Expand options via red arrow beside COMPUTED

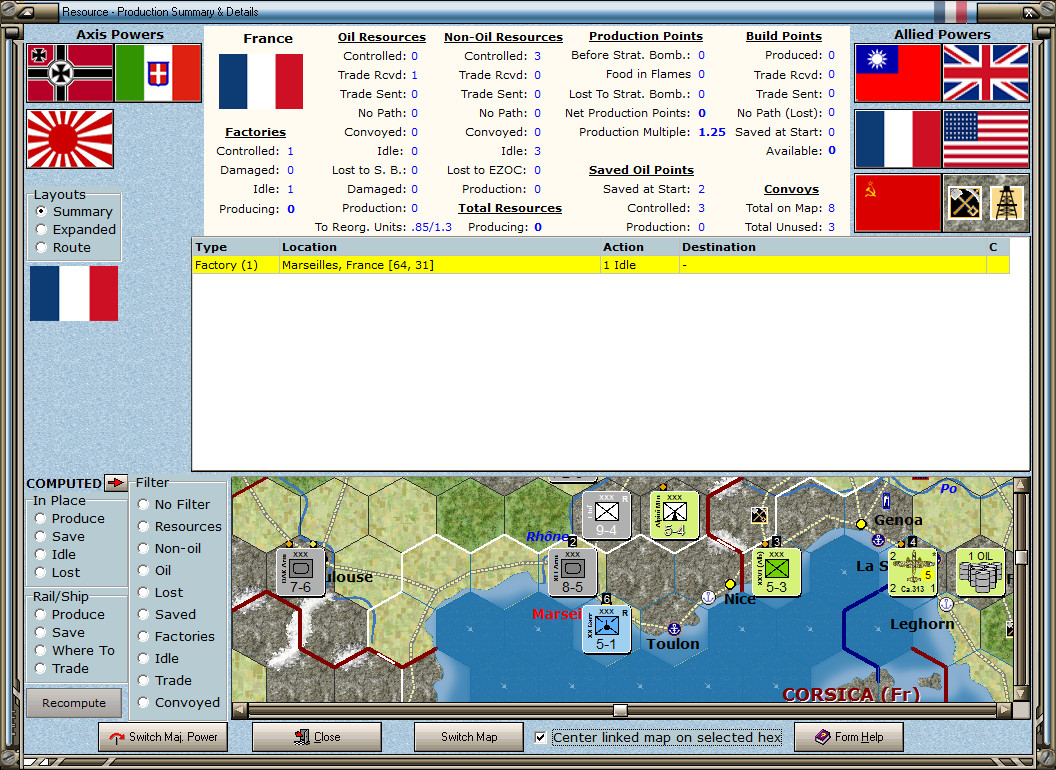tap(115, 484)
